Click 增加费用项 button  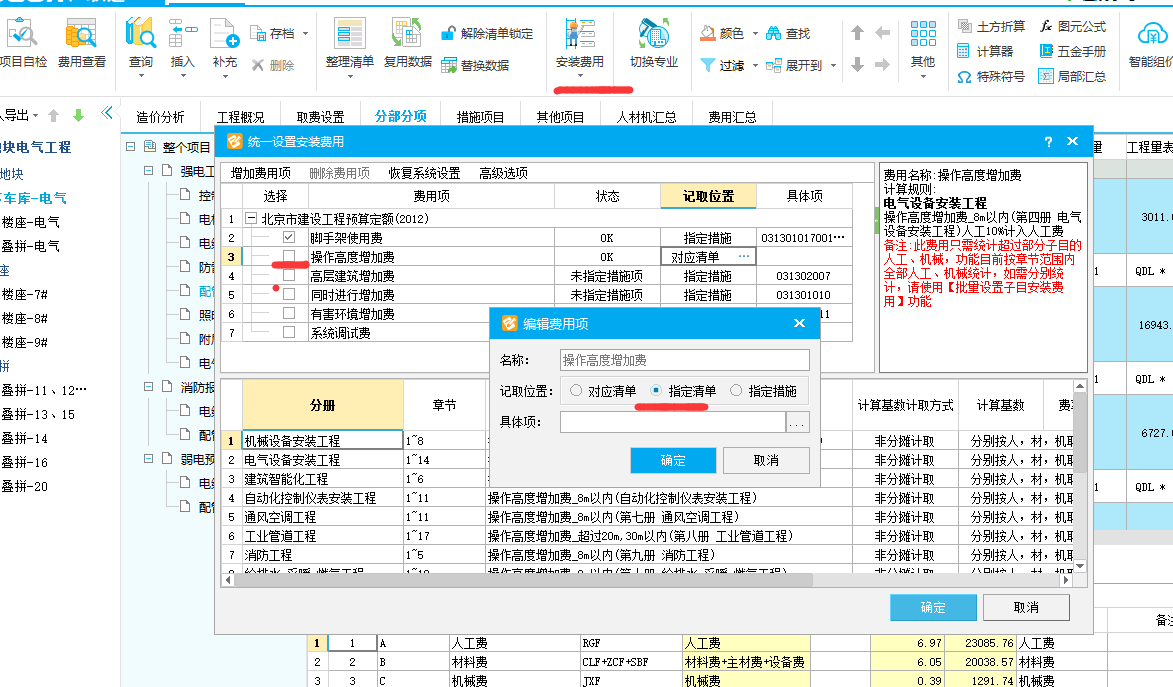click(x=260, y=173)
